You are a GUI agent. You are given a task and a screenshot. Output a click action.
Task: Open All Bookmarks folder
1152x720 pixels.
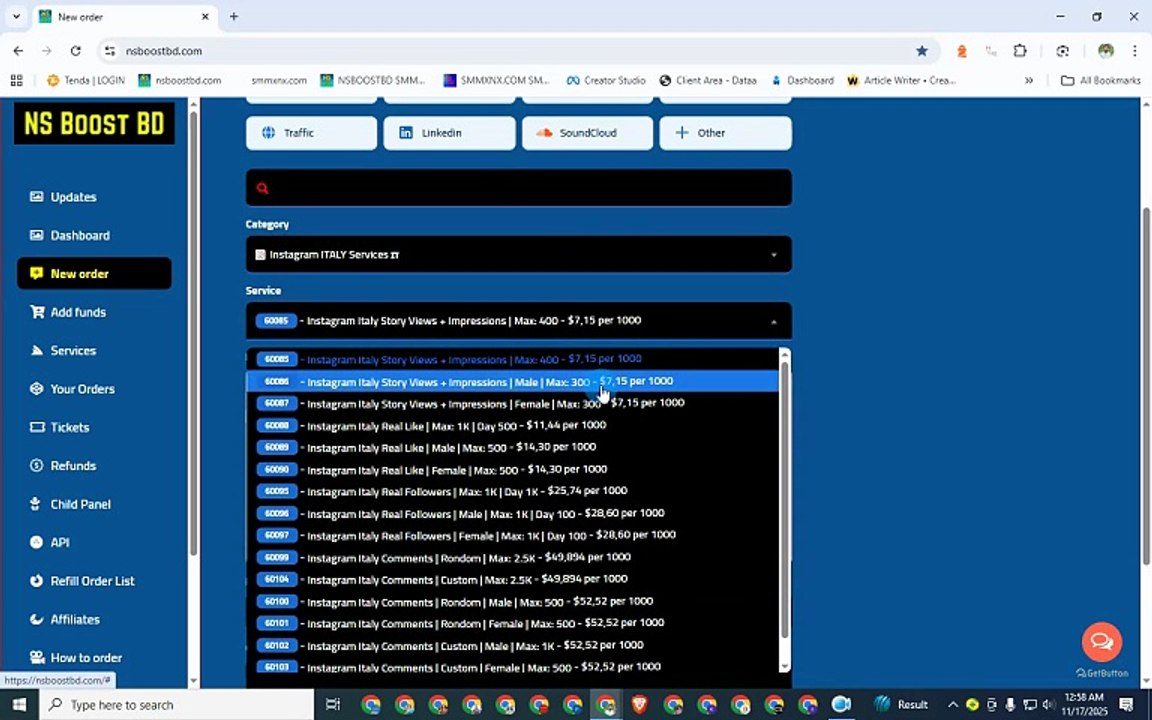pos(1101,80)
